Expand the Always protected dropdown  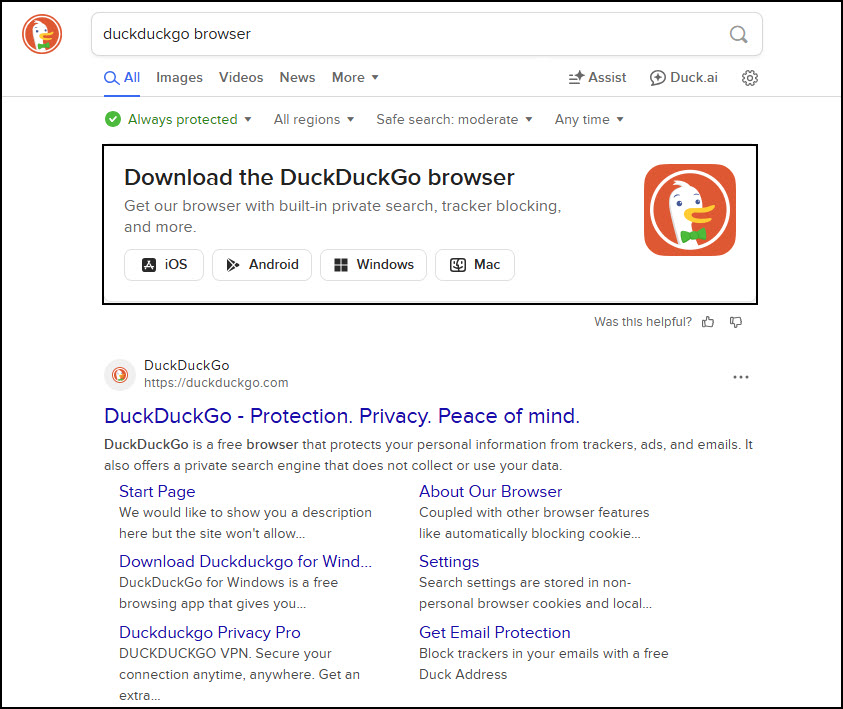tap(178, 120)
